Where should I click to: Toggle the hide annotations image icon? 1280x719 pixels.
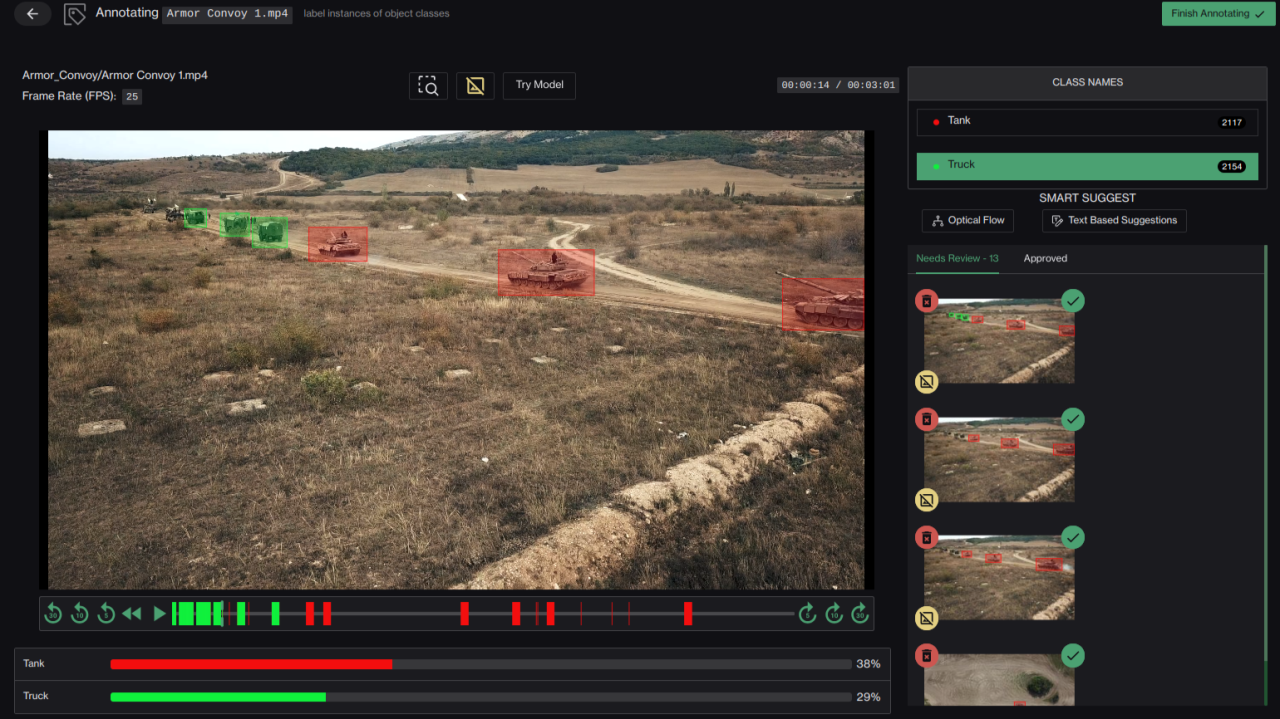tap(475, 85)
